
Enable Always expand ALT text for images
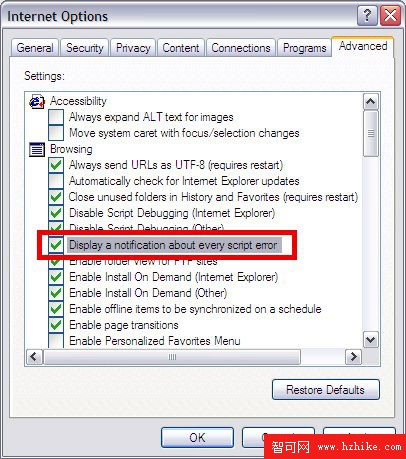point(56,117)
